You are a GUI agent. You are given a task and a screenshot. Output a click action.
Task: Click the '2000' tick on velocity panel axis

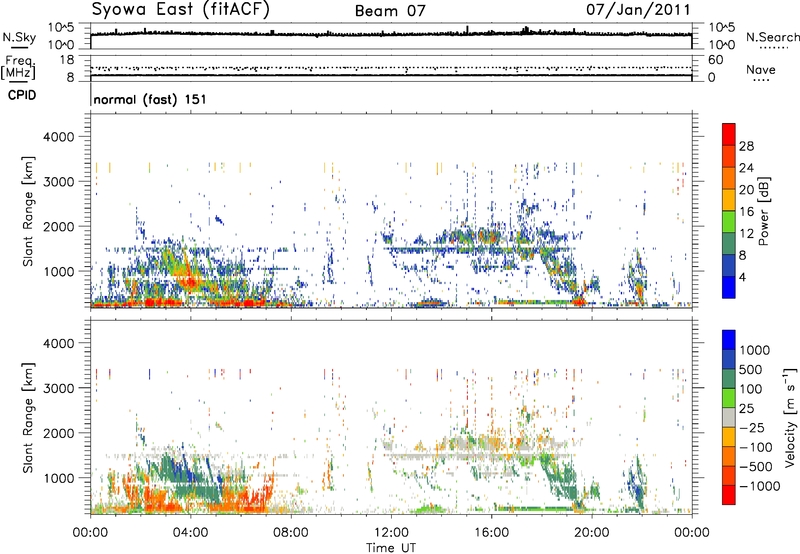tap(58, 433)
